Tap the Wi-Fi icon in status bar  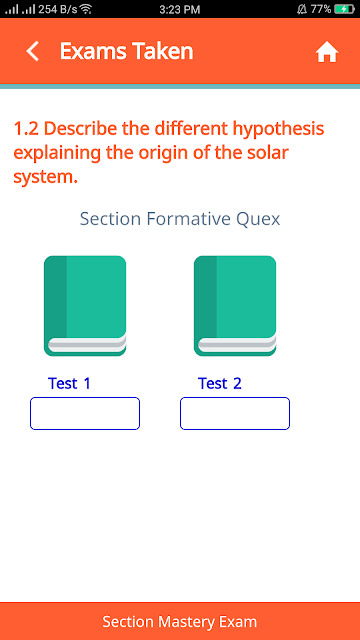[86, 9]
